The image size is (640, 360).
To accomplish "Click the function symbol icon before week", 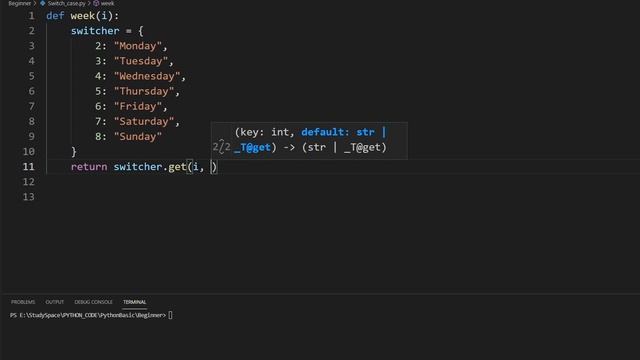I will pyautogui.click(x=96, y=3).
